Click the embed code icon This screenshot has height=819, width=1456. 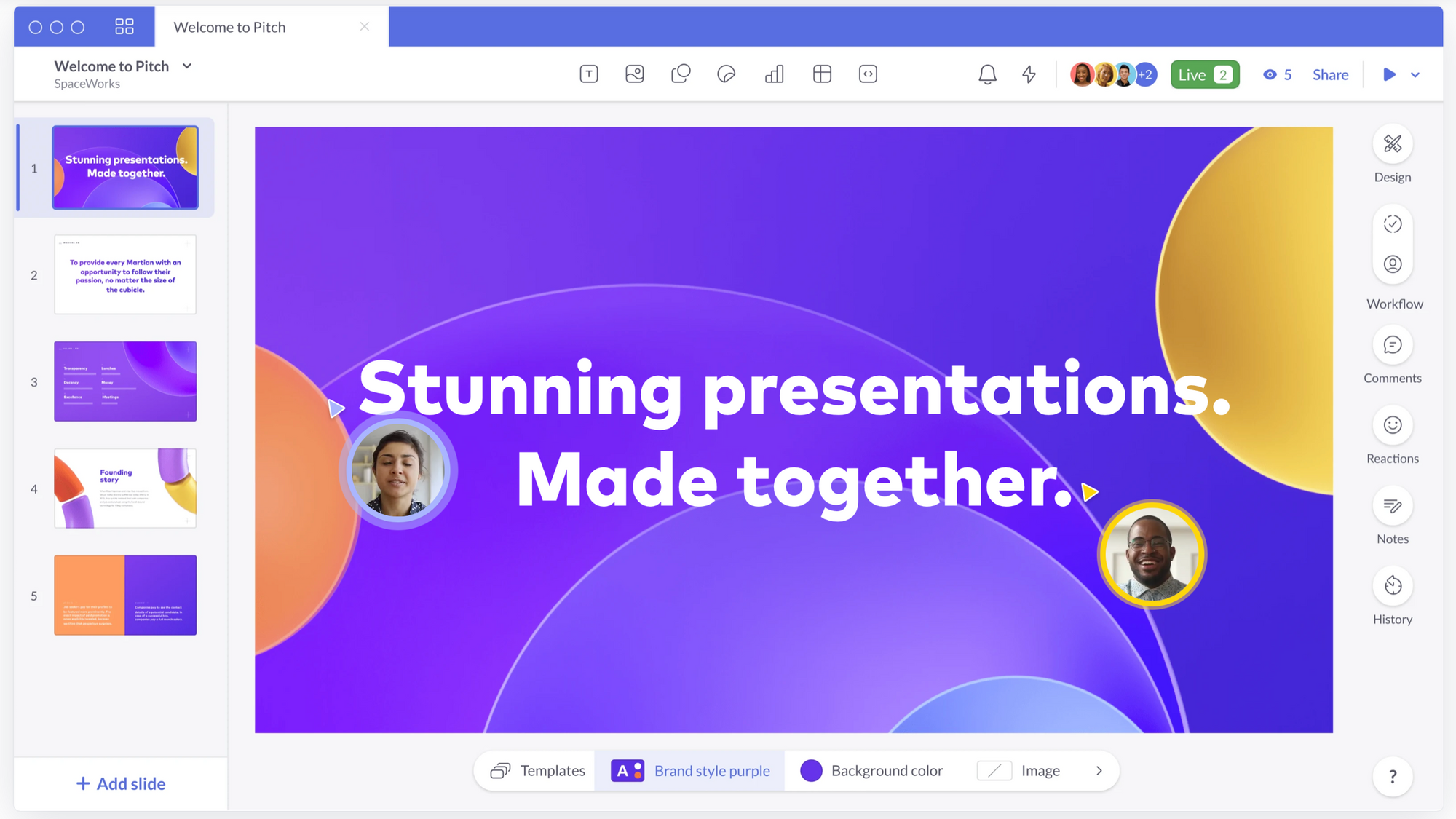pos(868,74)
